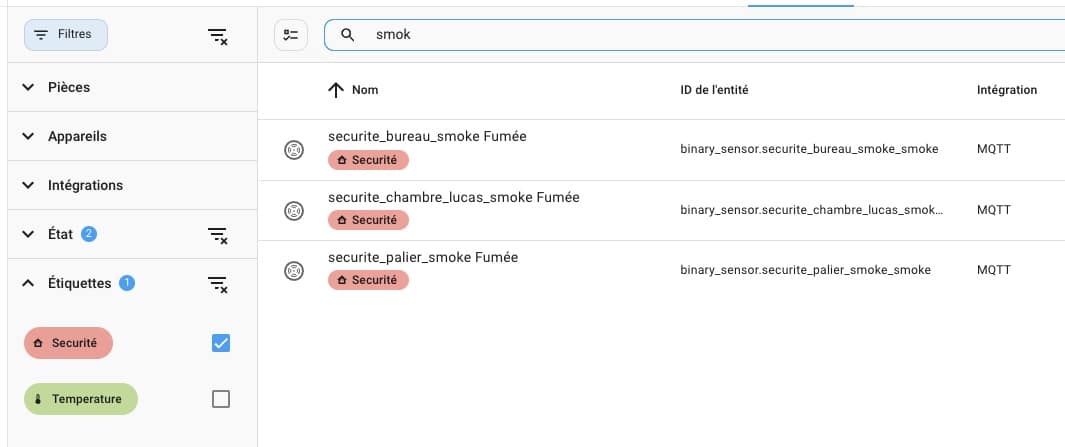The width and height of the screenshot is (1065, 447).
Task: Clear the État filter icon
Action: pos(217,235)
